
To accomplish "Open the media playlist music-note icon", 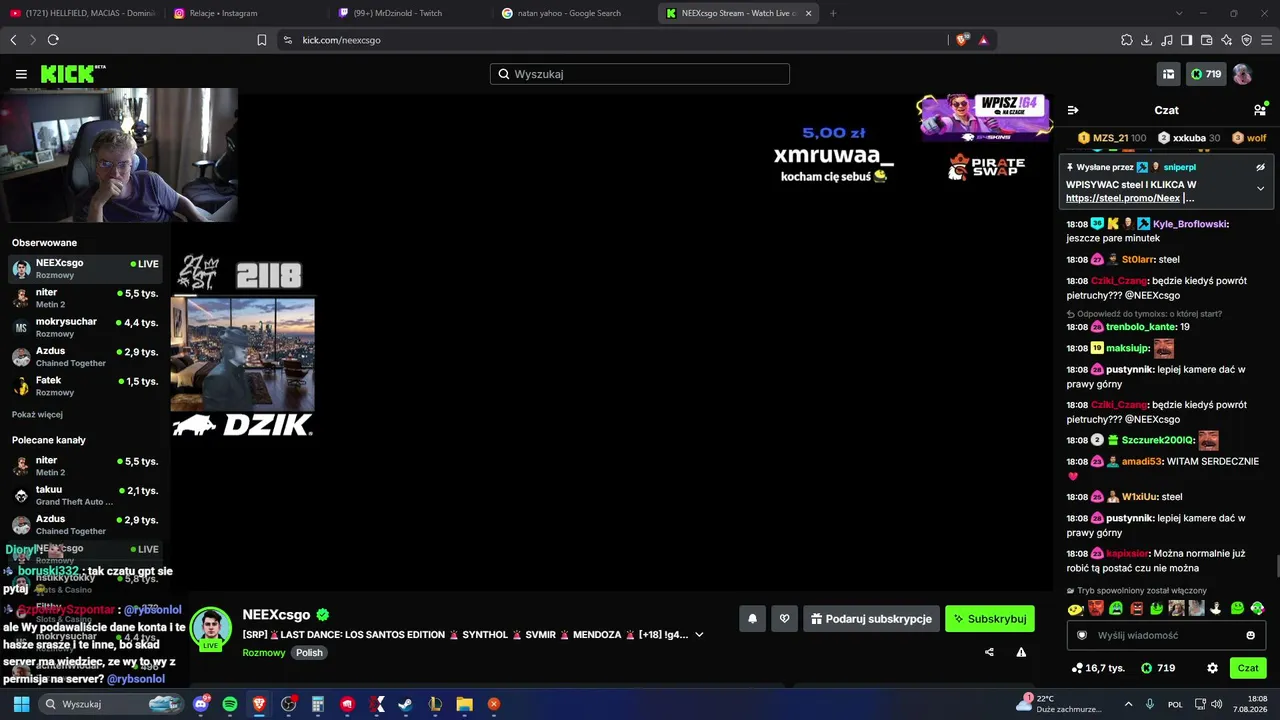I will click(x=1167, y=40).
